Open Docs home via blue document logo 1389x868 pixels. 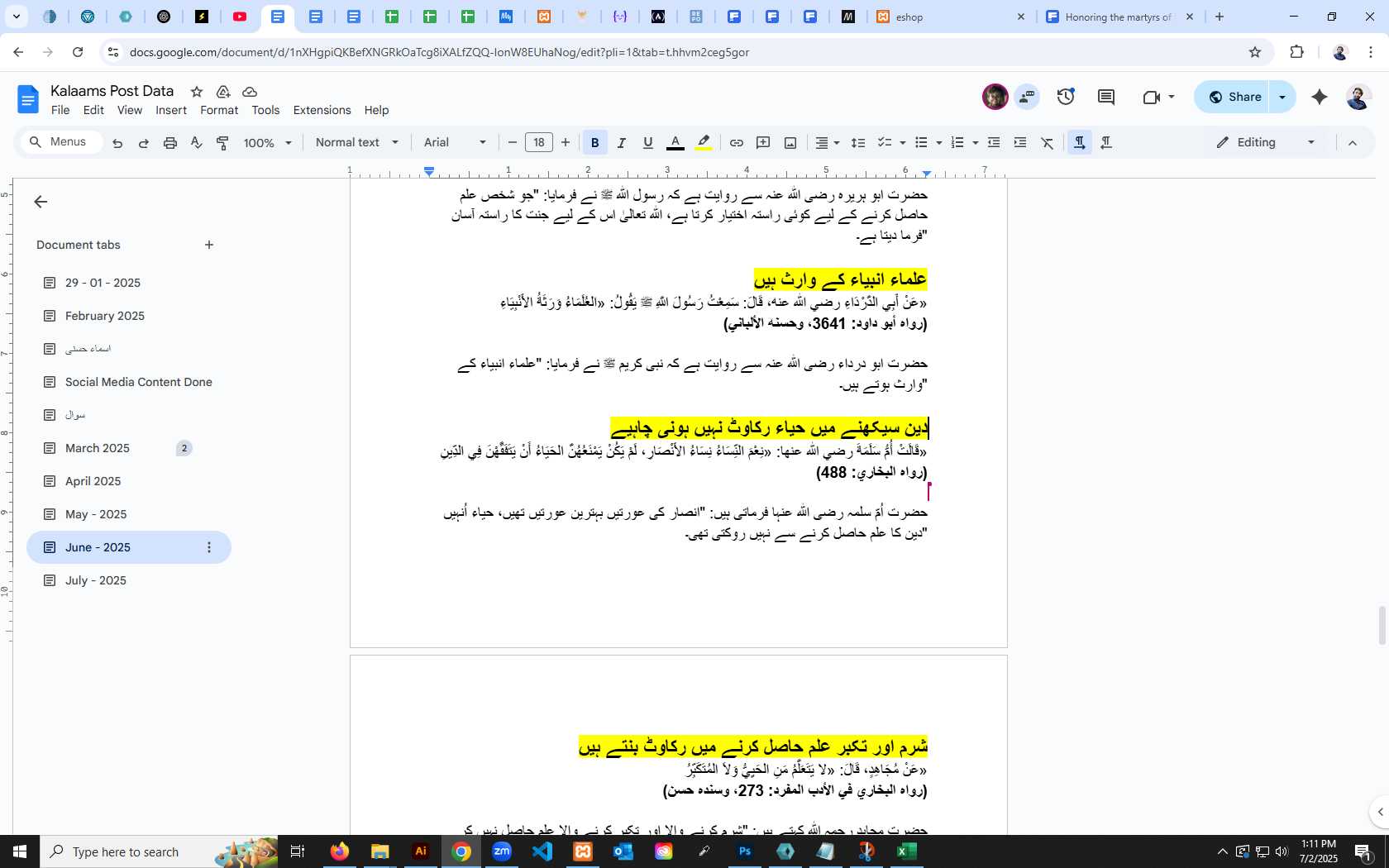point(27,100)
